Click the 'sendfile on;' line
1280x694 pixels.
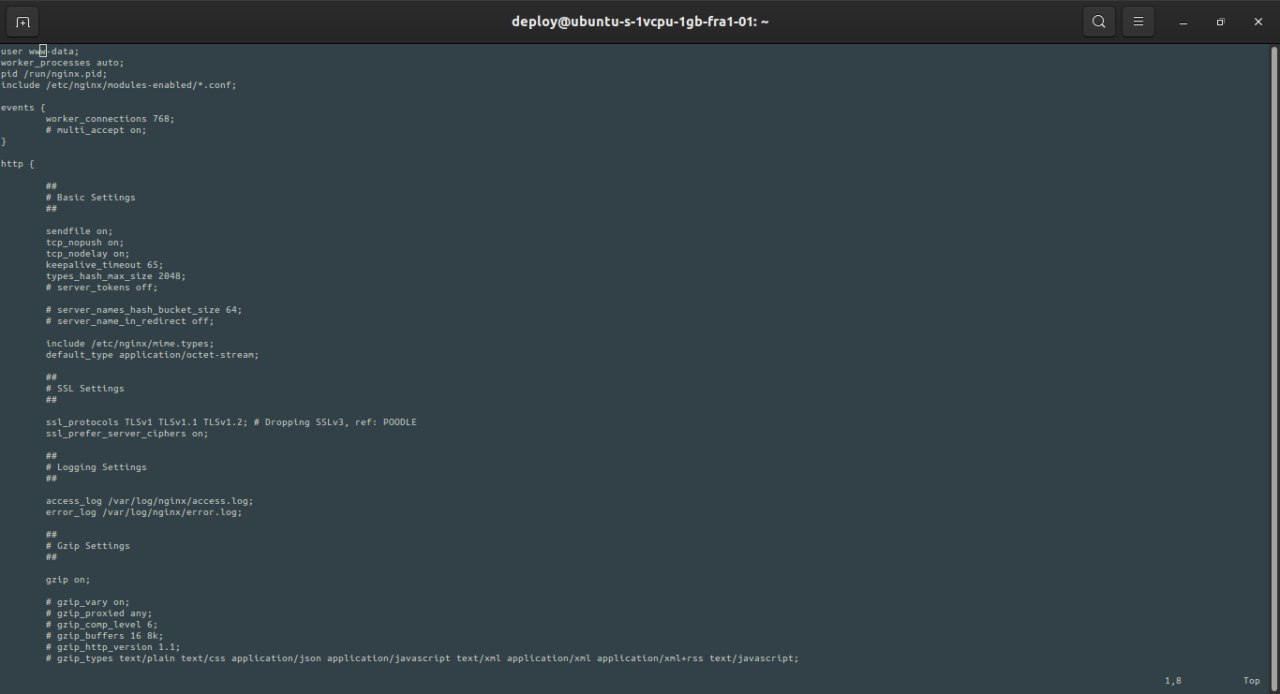[x=79, y=231]
